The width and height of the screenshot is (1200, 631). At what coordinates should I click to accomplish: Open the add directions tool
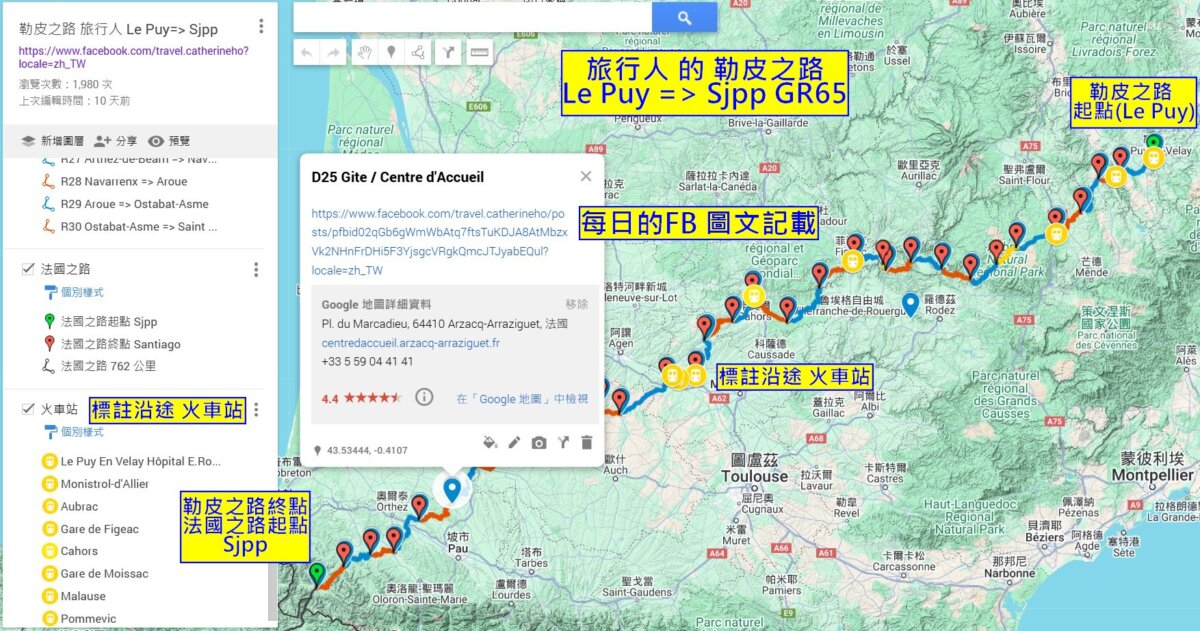pos(448,53)
